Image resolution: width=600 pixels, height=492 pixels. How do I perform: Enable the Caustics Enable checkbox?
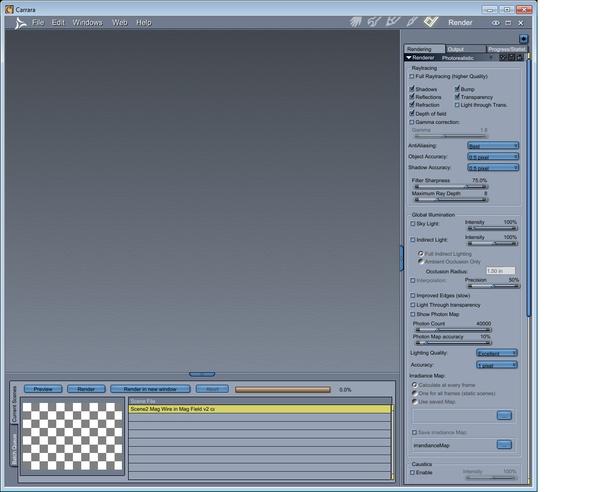[412, 472]
